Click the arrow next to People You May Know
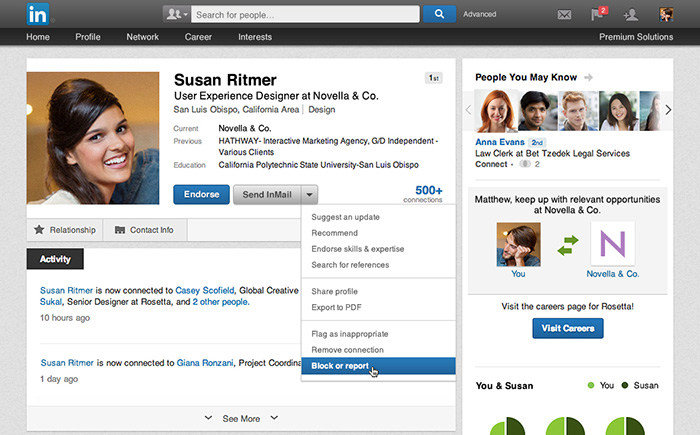Screen dimensions: 700x435 click(588, 78)
